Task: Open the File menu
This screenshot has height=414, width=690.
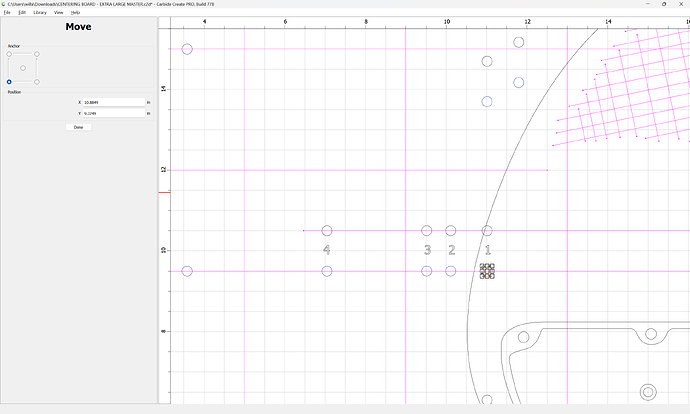Action: 7,12
